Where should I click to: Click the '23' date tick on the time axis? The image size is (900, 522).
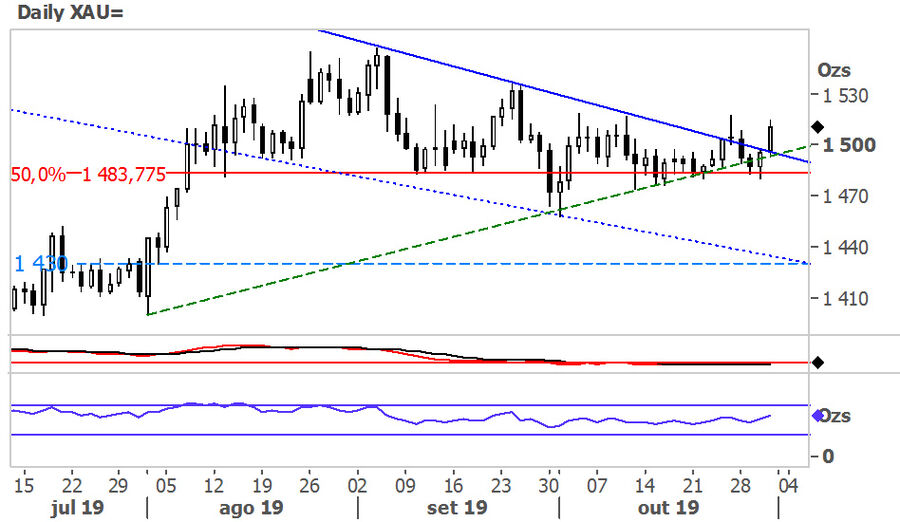(x=501, y=486)
